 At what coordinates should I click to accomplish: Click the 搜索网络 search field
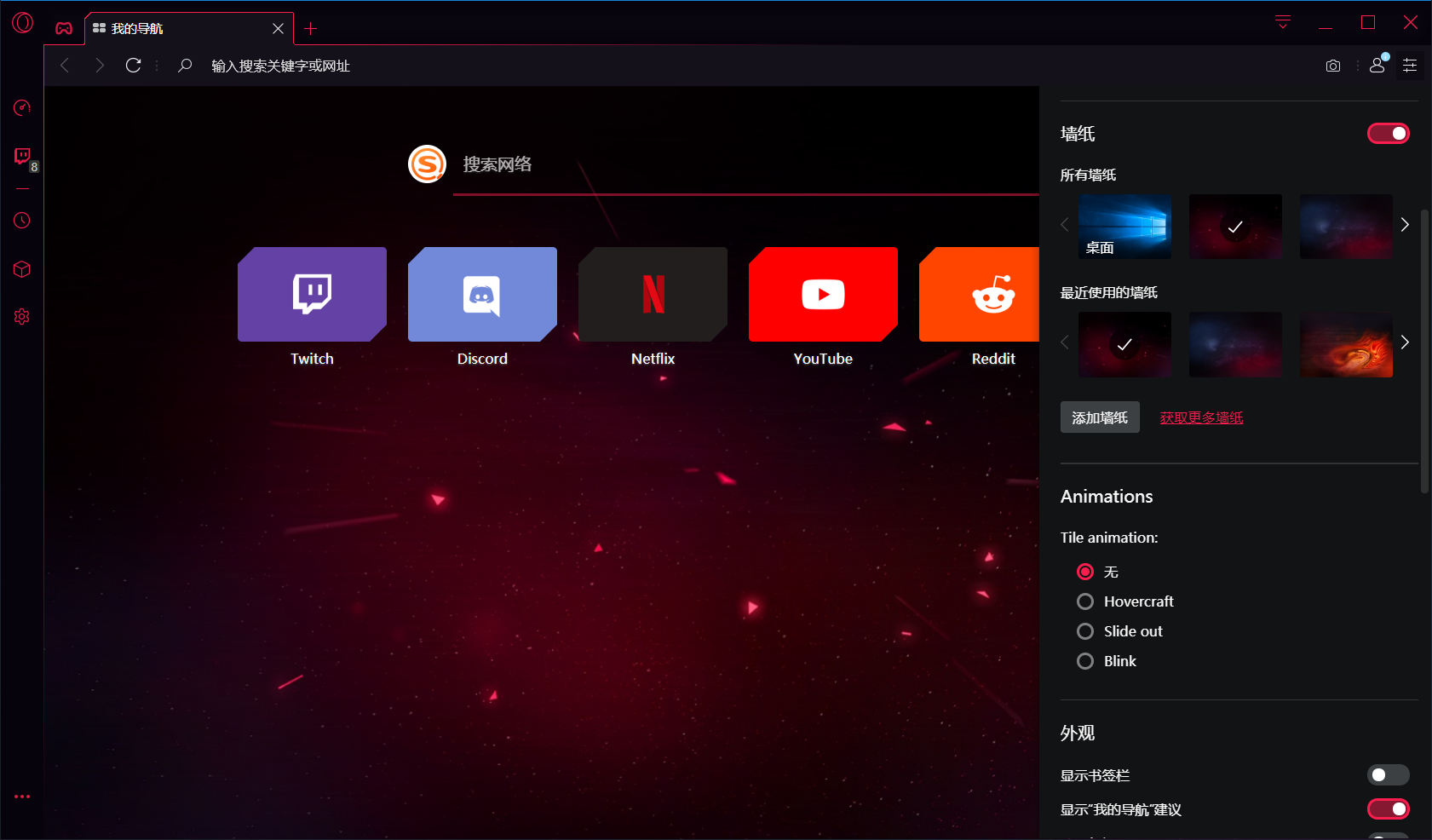click(x=746, y=164)
